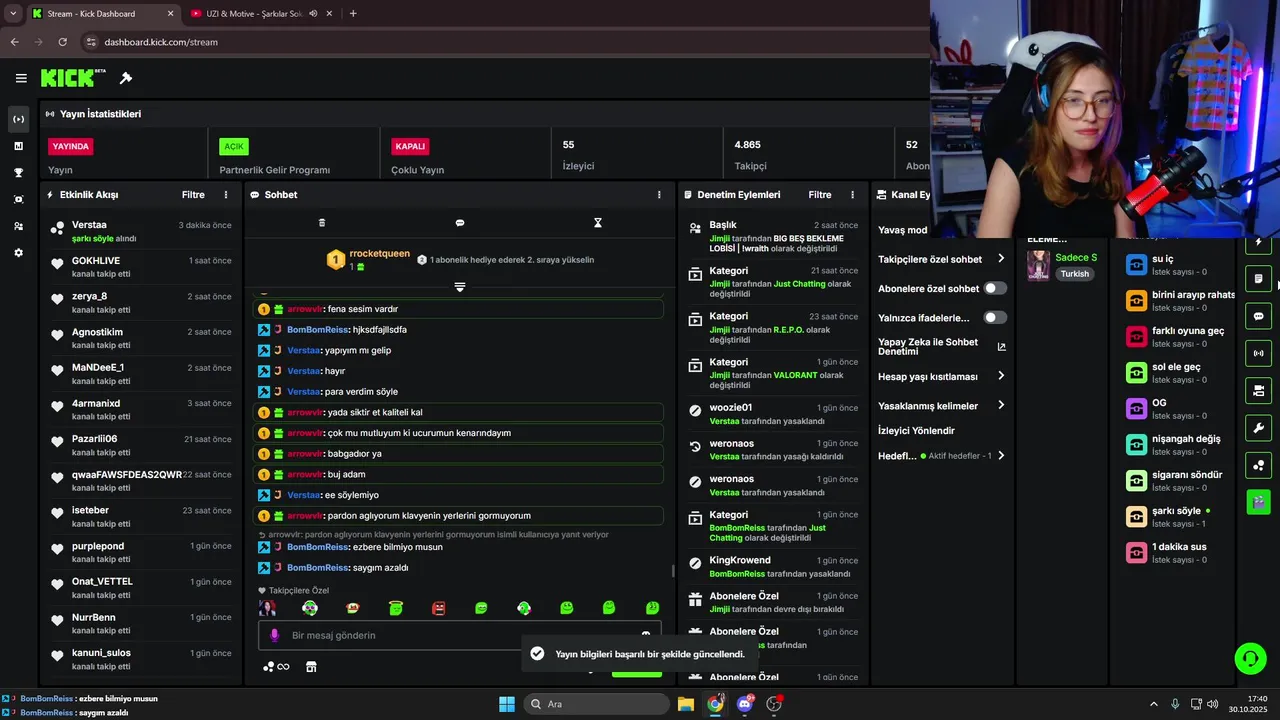1280x720 pixels.
Task: Click the KAPALI multistream badge
Action: [410, 146]
